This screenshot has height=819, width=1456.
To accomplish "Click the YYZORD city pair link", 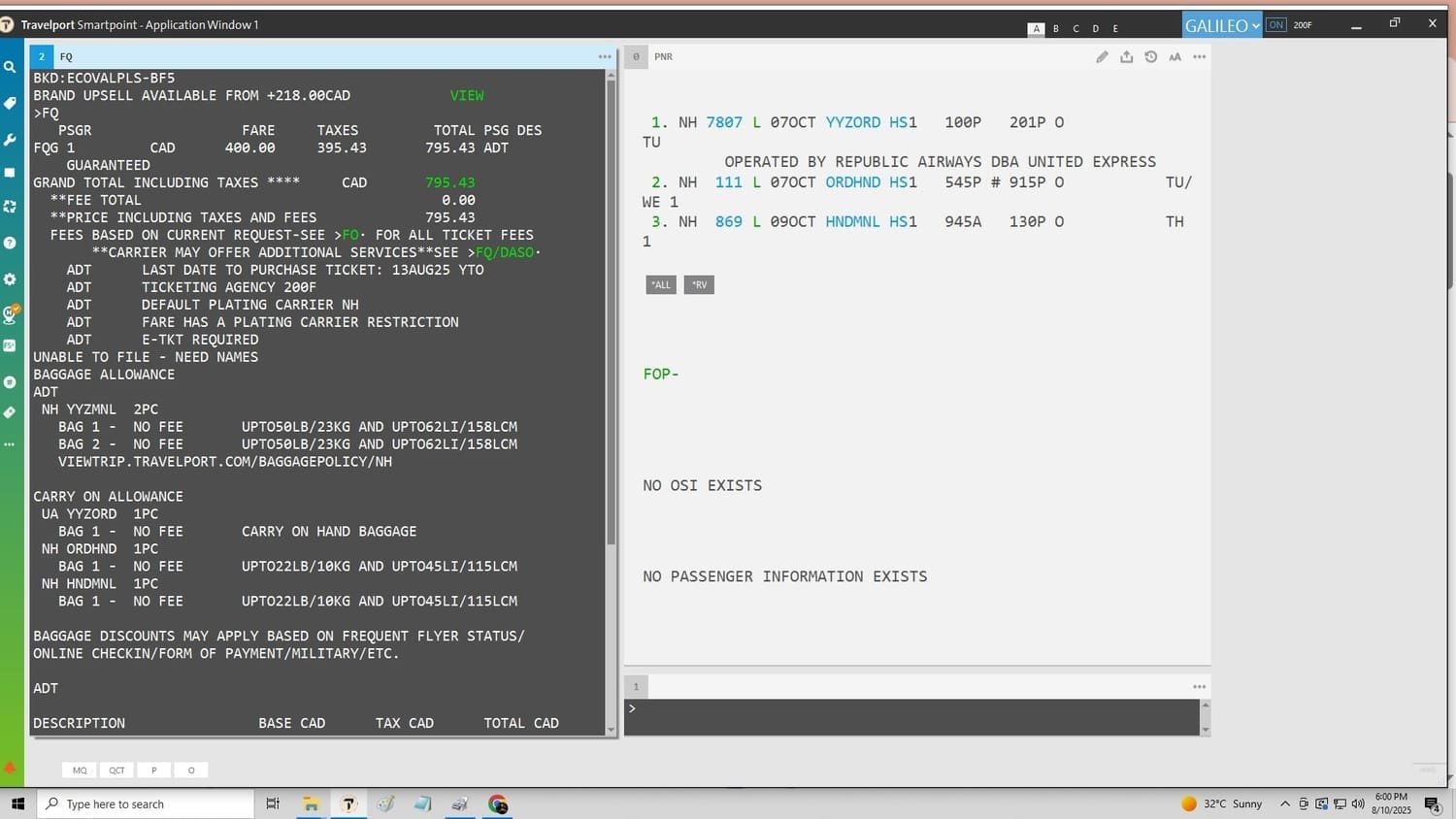I will coord(853,122).
